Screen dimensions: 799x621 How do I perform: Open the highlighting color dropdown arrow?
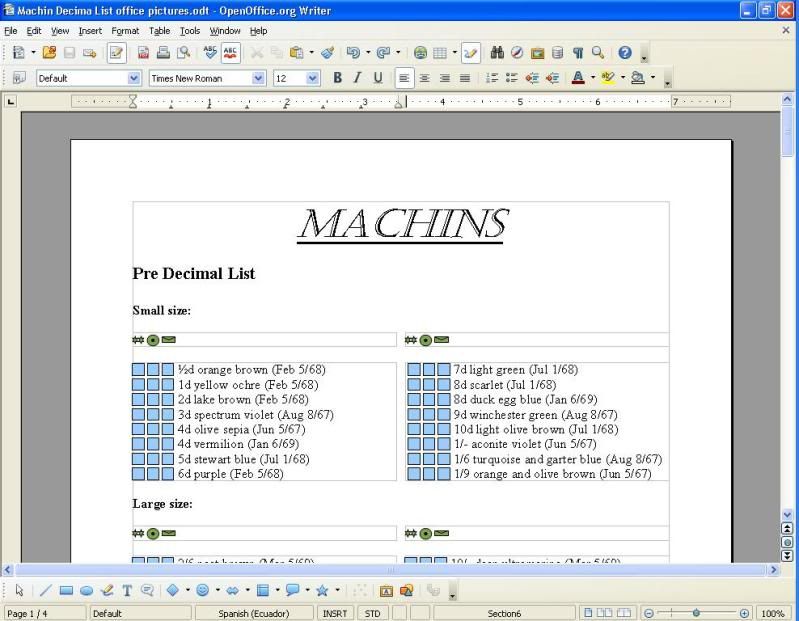pyautogui.click(x=623, y=77)
